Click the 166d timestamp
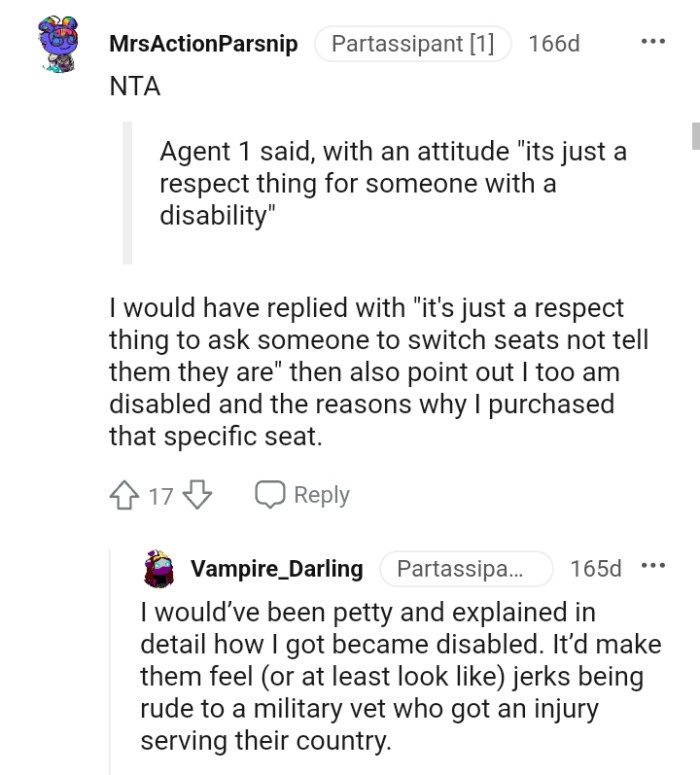The image size is (700, 775). point(554,45)
